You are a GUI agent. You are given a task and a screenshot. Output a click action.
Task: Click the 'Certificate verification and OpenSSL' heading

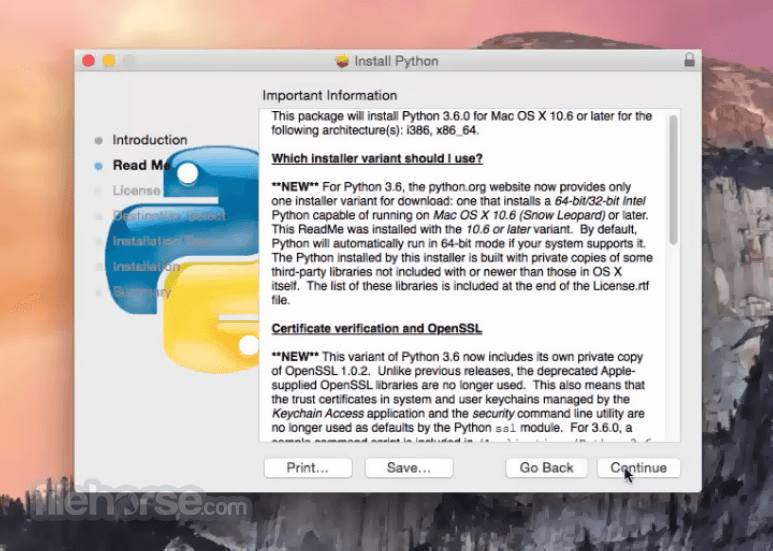377,329
